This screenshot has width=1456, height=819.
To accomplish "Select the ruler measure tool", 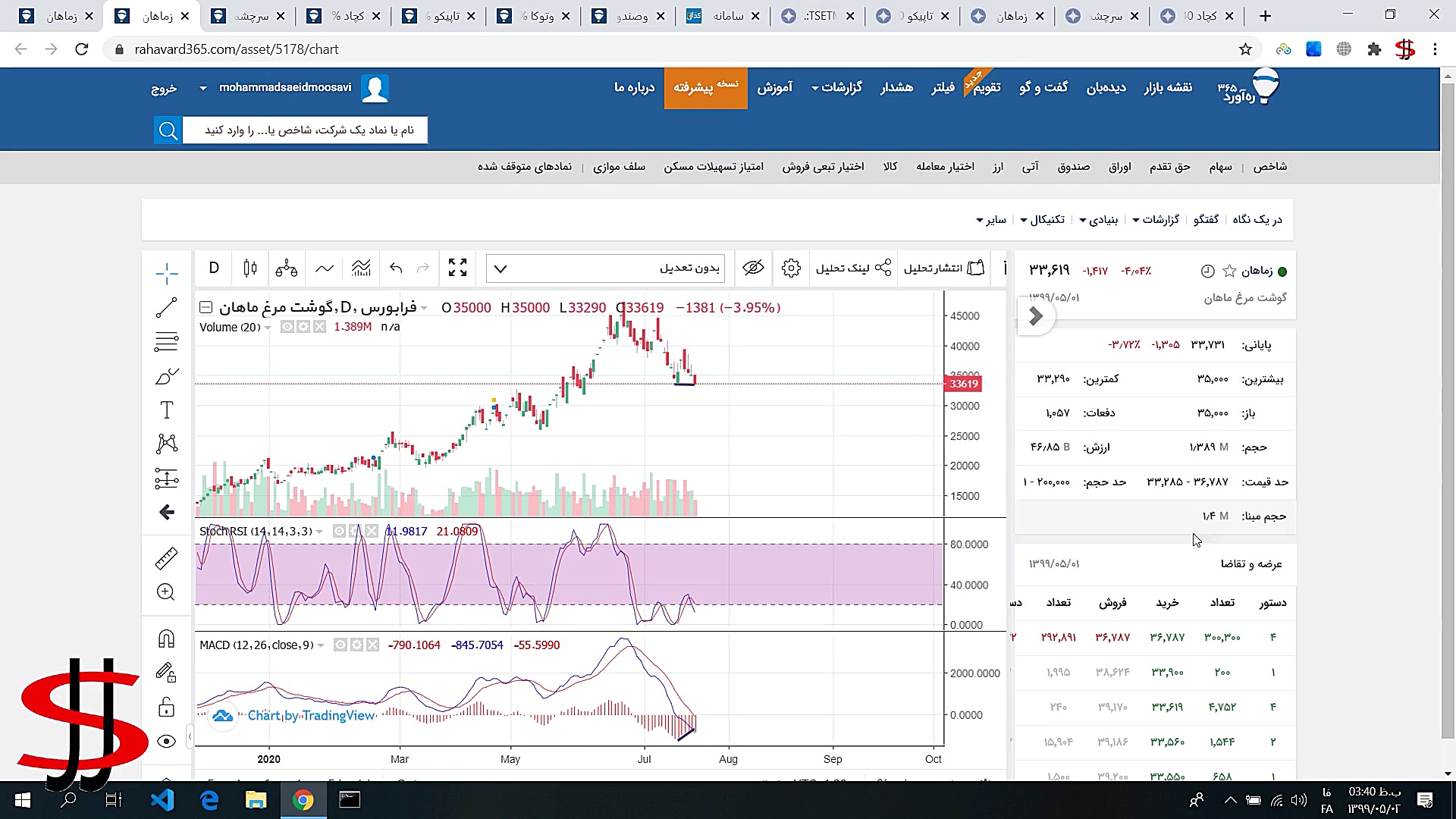I will tap(166, 558).
